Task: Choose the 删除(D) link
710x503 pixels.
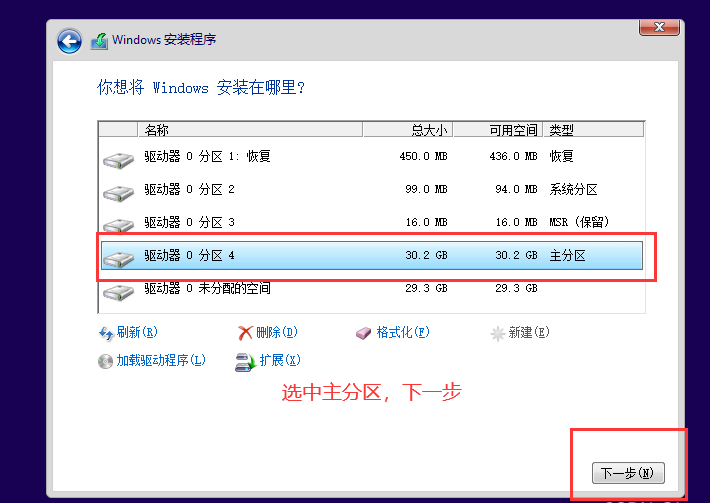Action: pyautogui.click(x=277, y=332)
